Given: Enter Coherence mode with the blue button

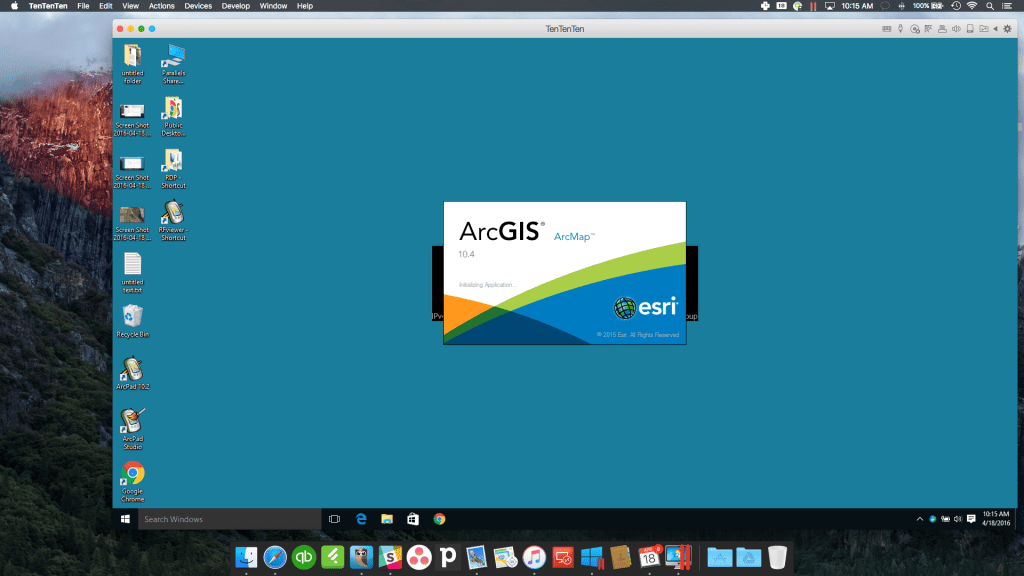Looking at the screenshot, I should (152, 29).
